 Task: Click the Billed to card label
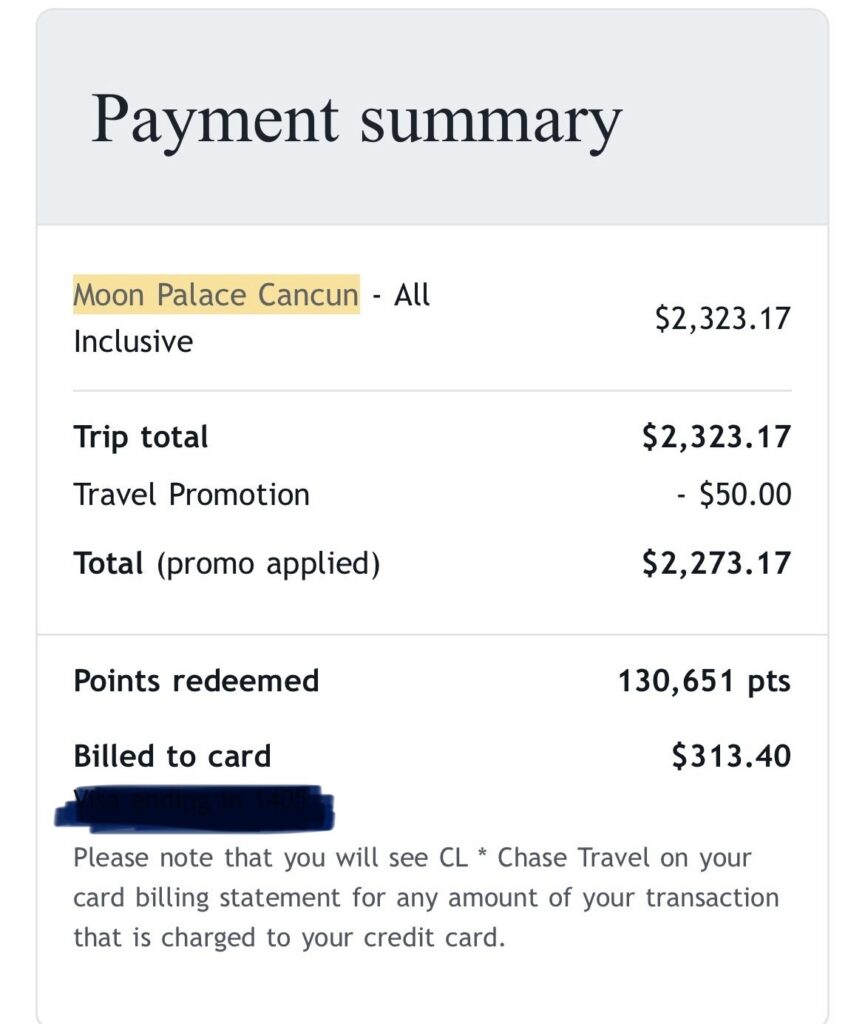point(172,756)
